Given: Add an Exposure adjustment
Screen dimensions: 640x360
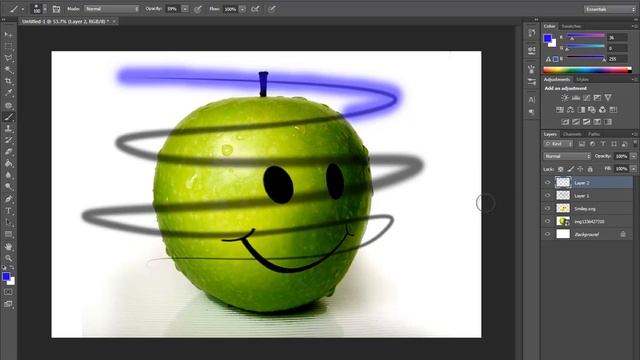Looking at the screenshot, I should (x=597, y=98).
